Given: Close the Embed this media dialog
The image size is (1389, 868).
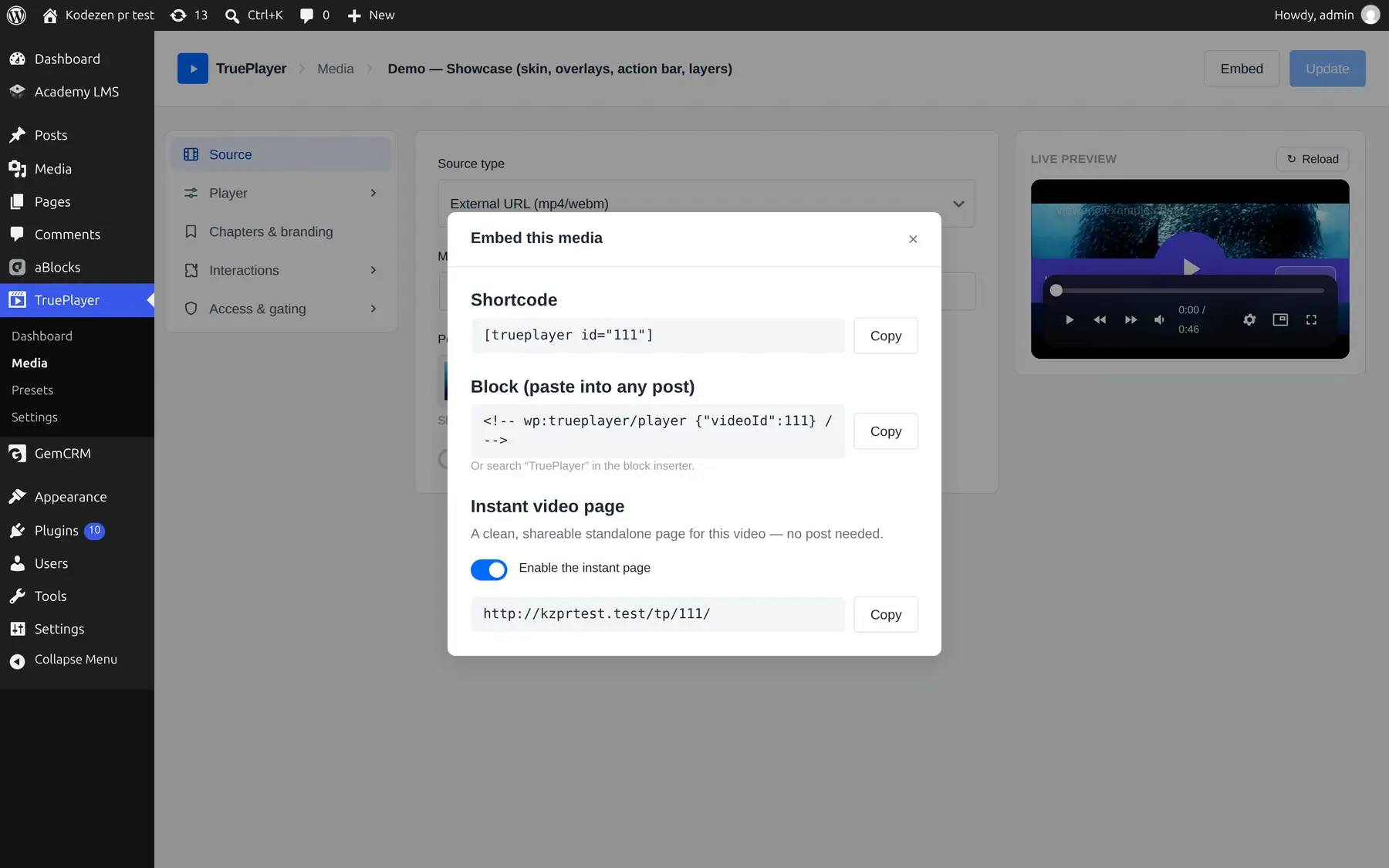Looking at the screenshot, I should pyautogui.click(x=913, y=239).
